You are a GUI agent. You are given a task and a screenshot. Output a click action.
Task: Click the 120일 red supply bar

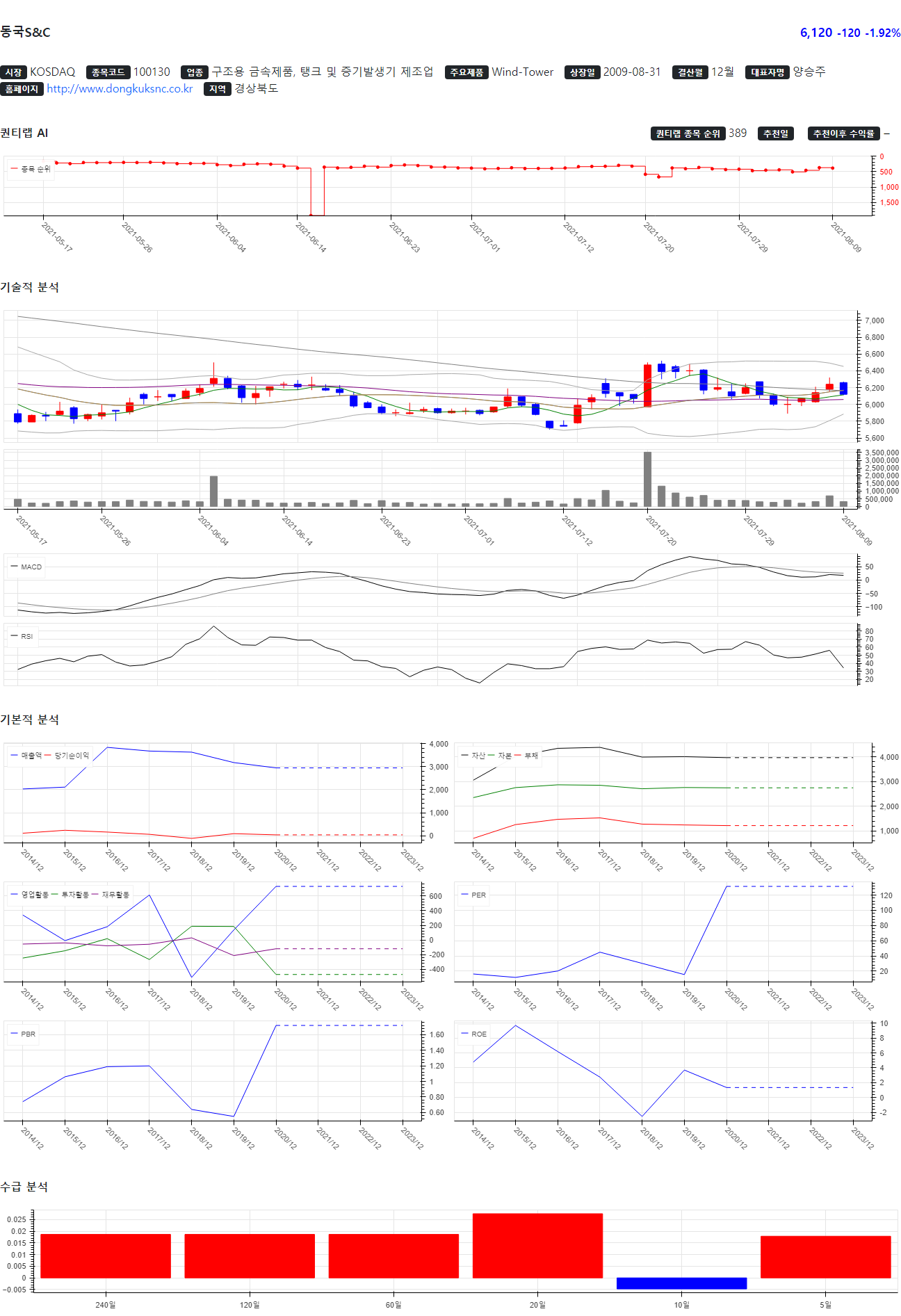tap(250, 1256)
